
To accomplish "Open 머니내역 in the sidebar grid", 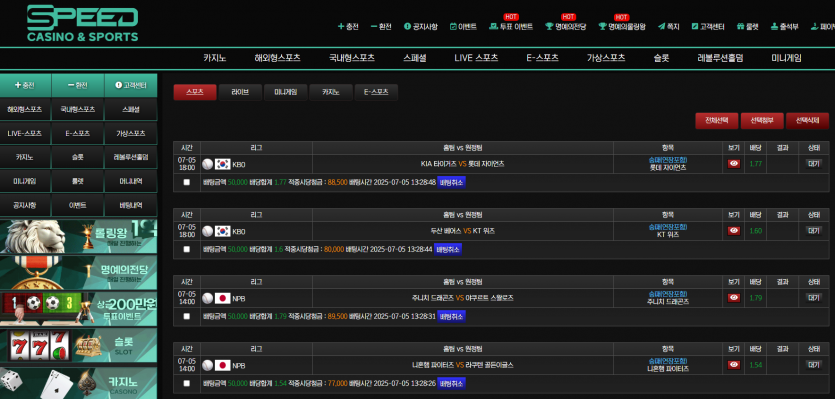I will coord(131,181).
